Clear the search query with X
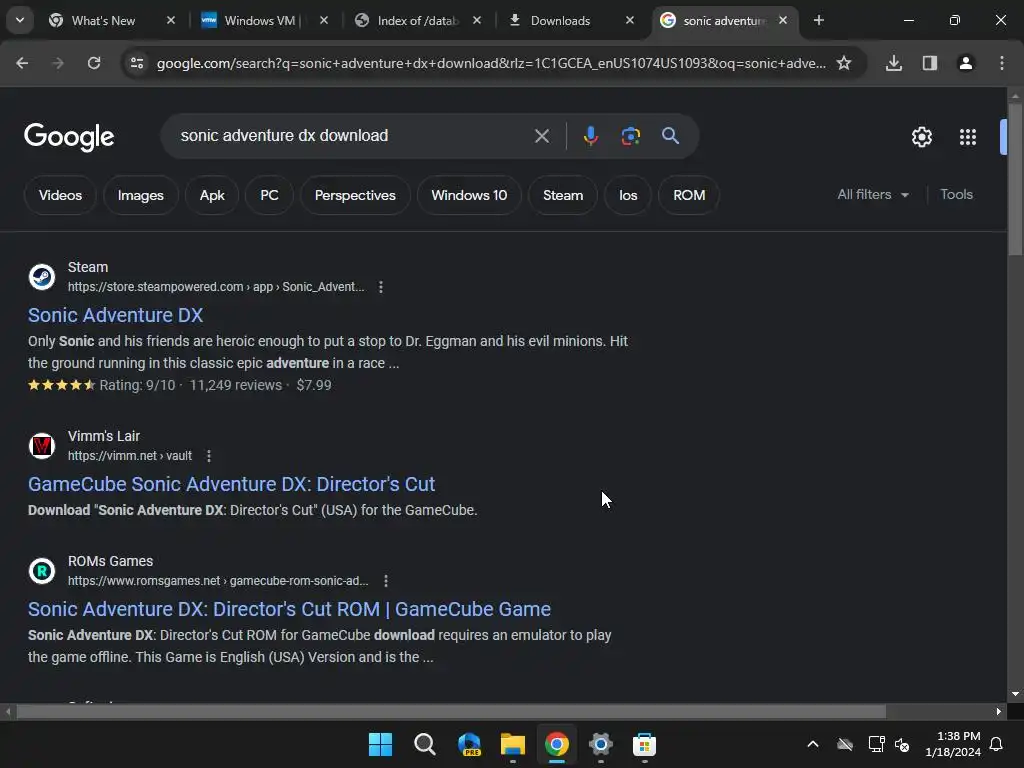Screen dimensions: 1024x768 pos(541,136)
